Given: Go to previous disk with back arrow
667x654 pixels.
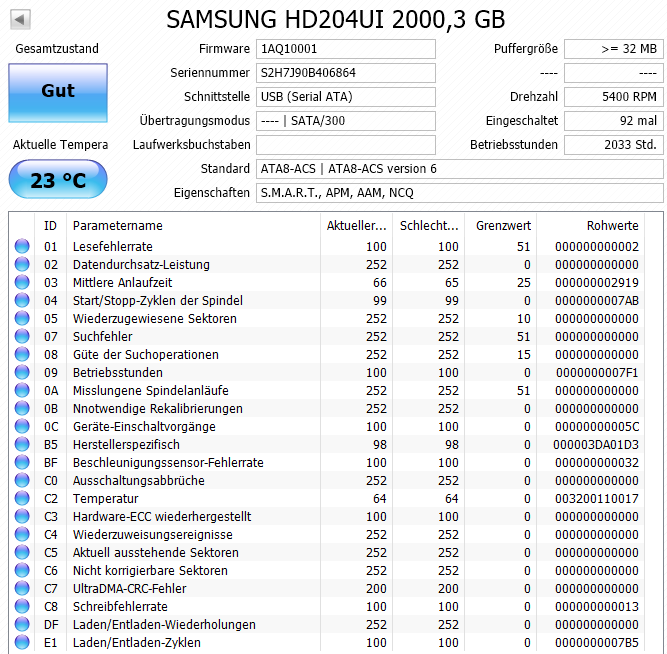Looking at the screenshot, I should pos(20,20).
